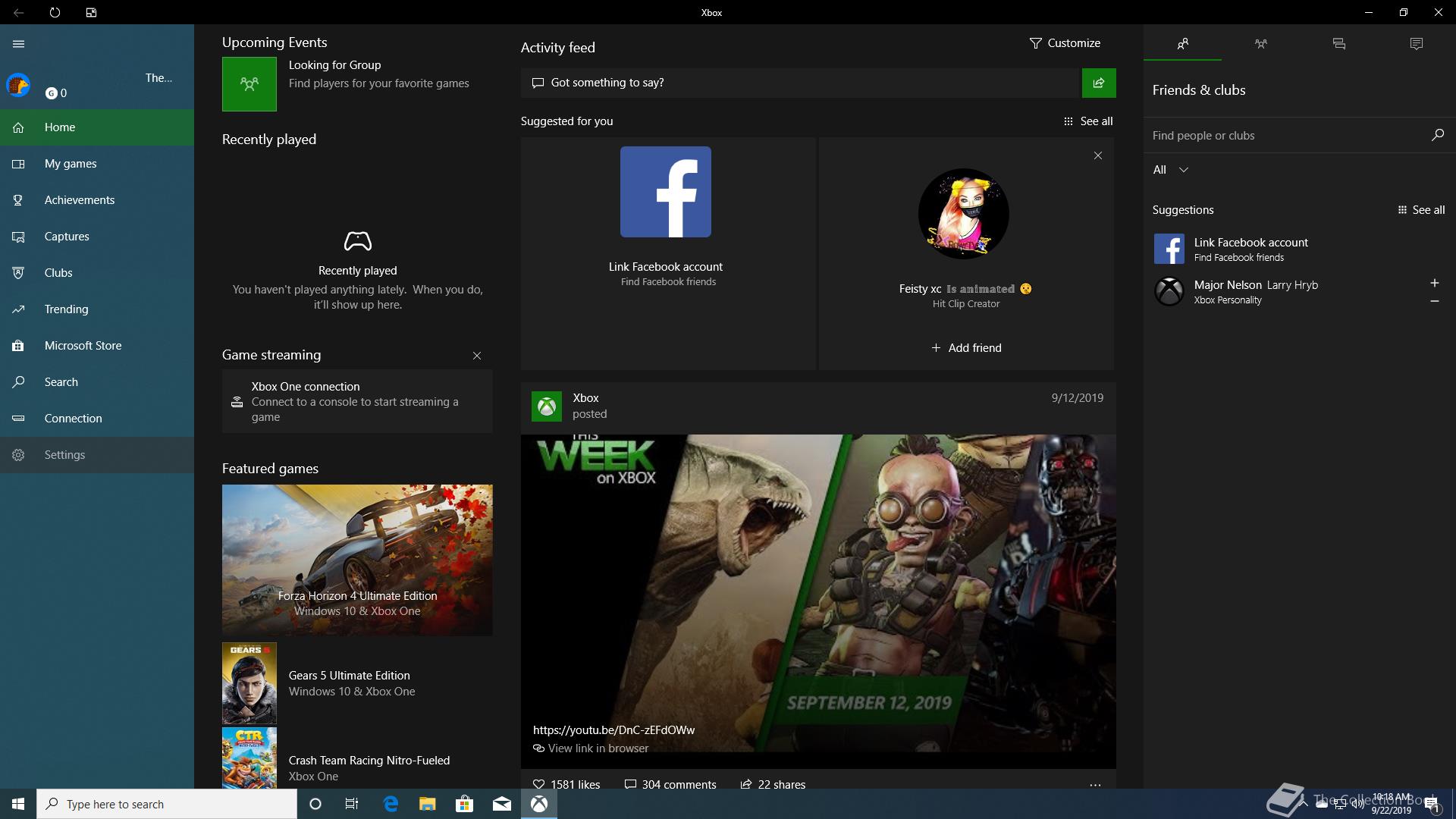This screenshot has width=1456, height=819.
Task: Open Crash Team Racing Nitro-Fueled cover
Action: tap(249, 758)
